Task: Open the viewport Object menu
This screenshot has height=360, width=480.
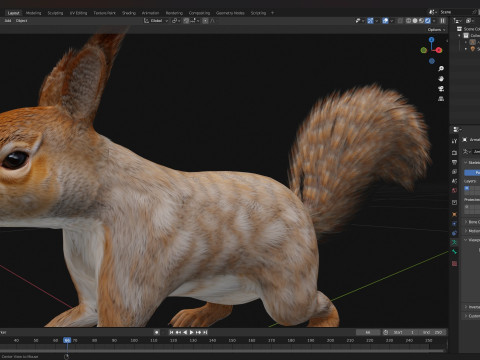Action: point(21,21)
